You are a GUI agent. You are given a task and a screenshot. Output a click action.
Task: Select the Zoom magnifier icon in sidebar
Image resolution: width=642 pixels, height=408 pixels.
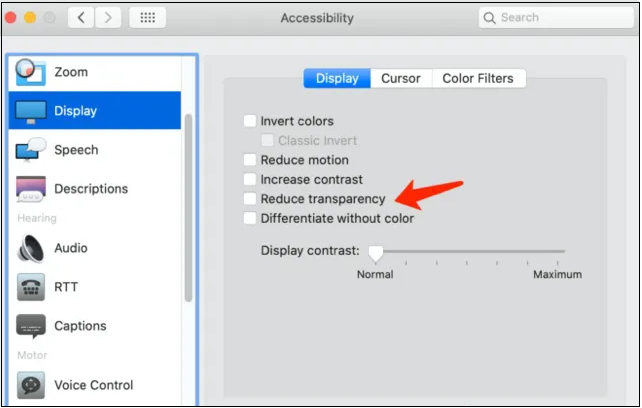pyautogui.click(x=30, y=71)
